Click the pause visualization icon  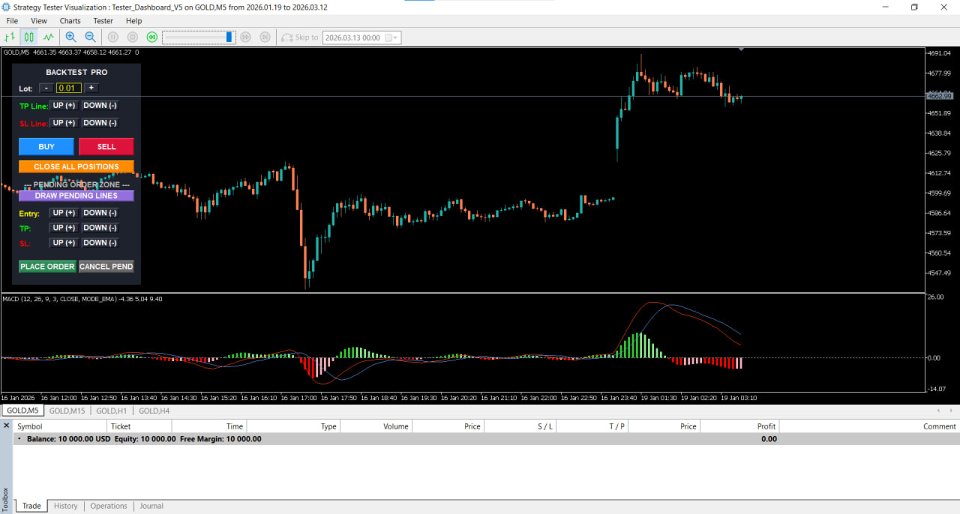pyautogui.click(x=113, y=37)
